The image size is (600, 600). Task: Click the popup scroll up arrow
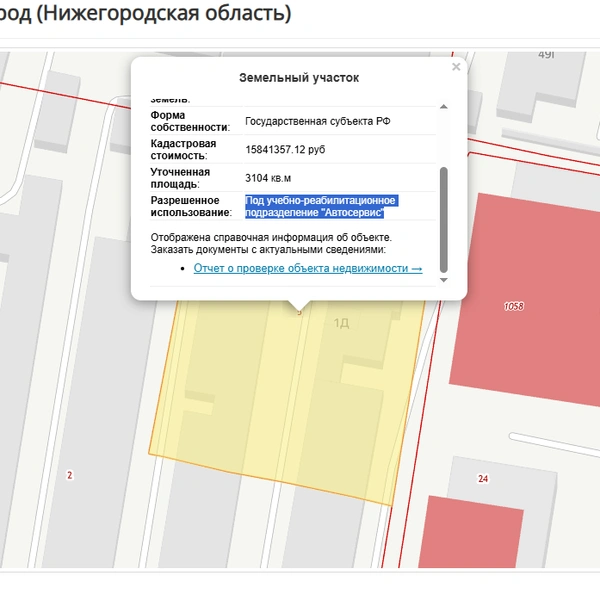click(x=443, y=107)
